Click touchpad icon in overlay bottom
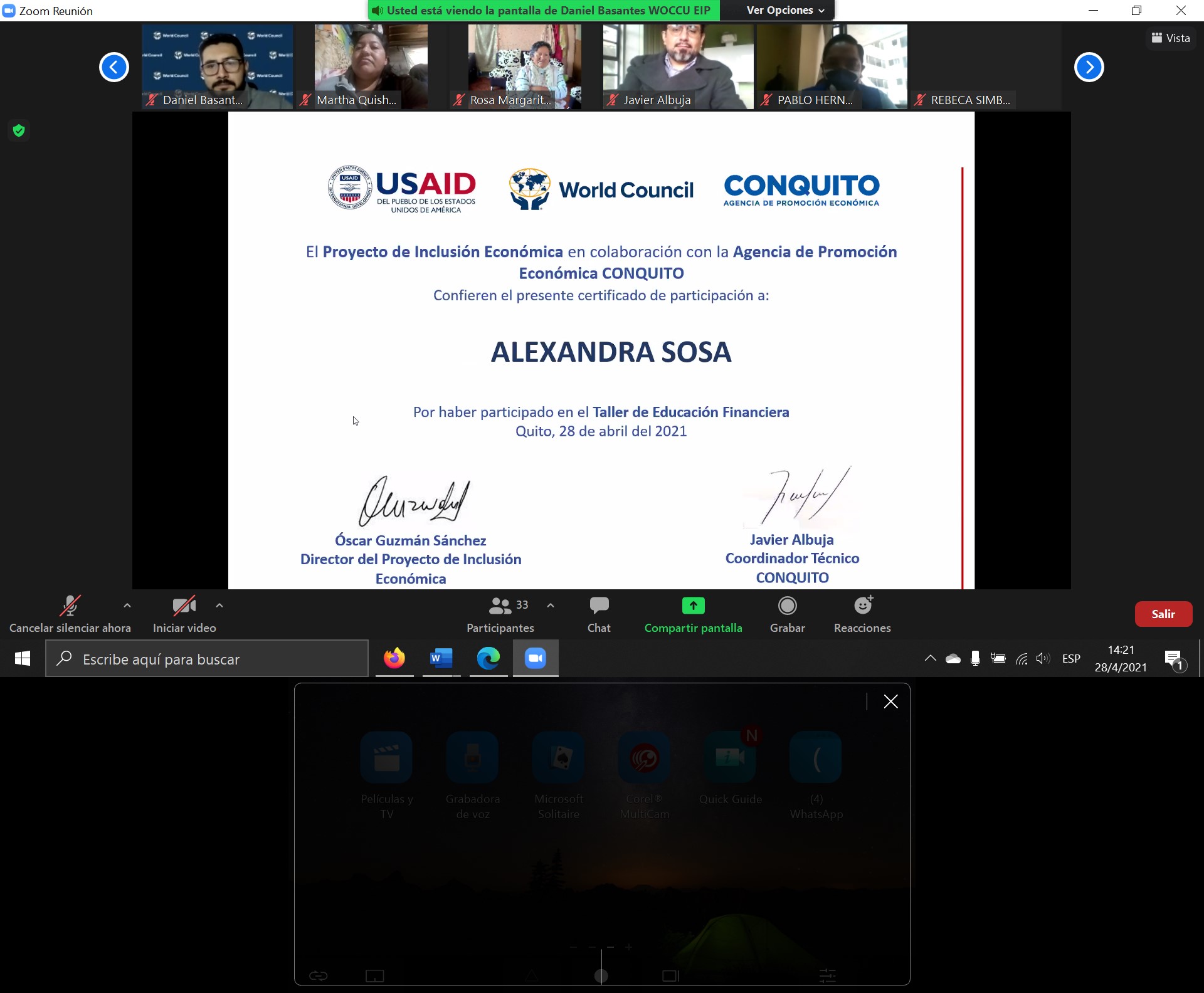 click(375, 976)
